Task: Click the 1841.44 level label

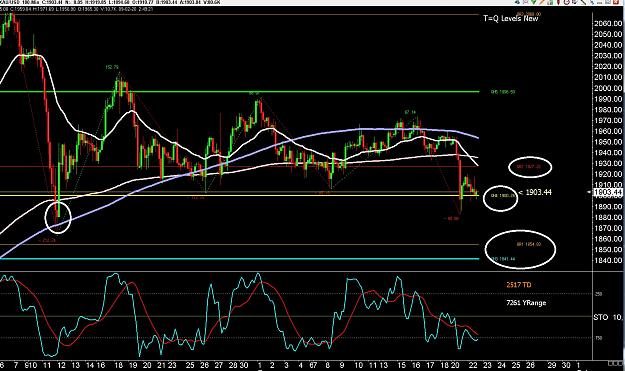Action: point(503,259)
